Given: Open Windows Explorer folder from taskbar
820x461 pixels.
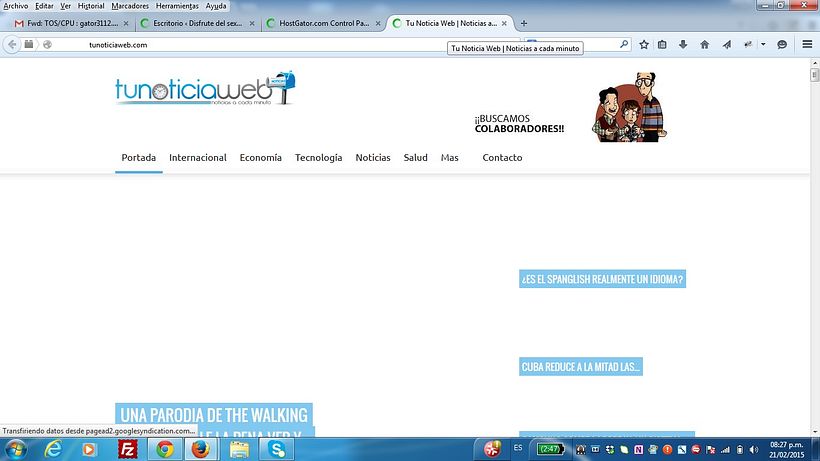Looking at the screenshot, I should pyautogui.click(x=240, y=449).
